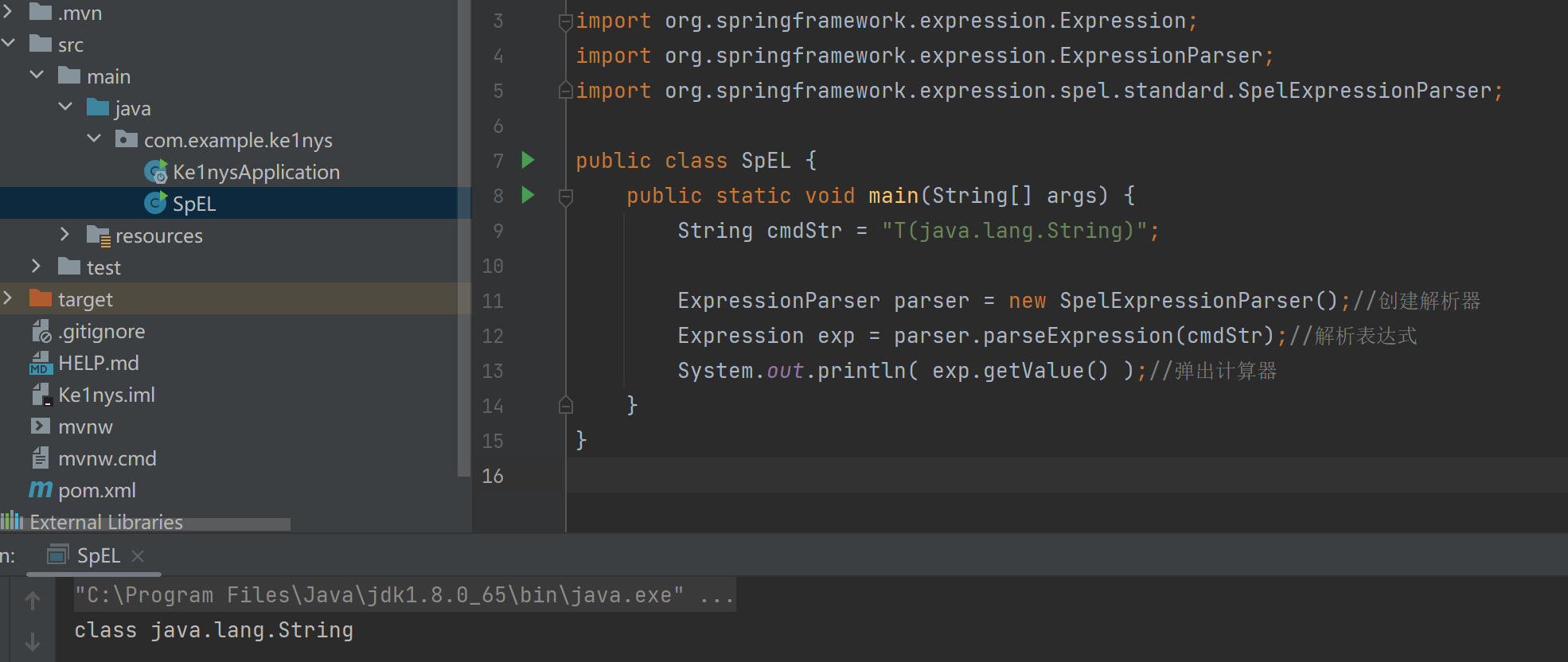Click the run gutter arrow beside class SpEL

528,160
